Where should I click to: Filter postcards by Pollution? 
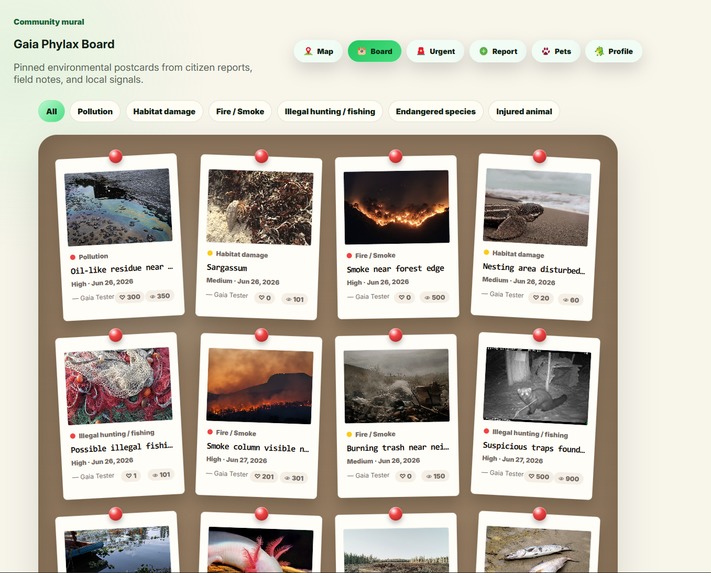click(x=95, y=112)
